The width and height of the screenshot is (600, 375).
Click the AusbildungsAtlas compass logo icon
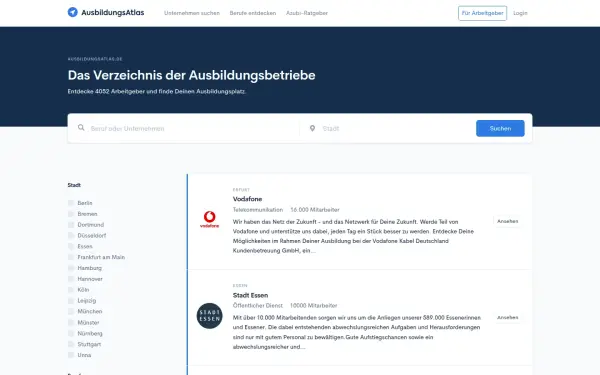(73, 12)
